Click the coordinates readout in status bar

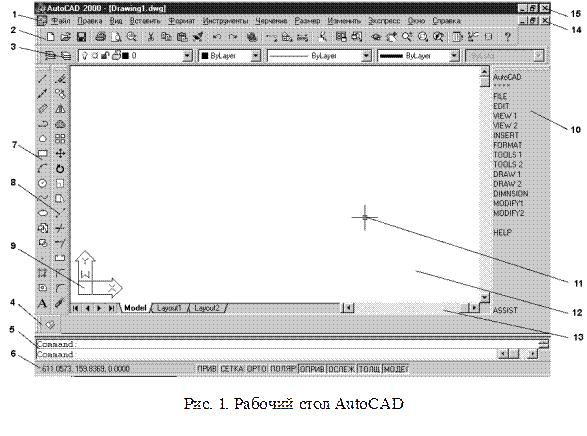tap(85, 369)
